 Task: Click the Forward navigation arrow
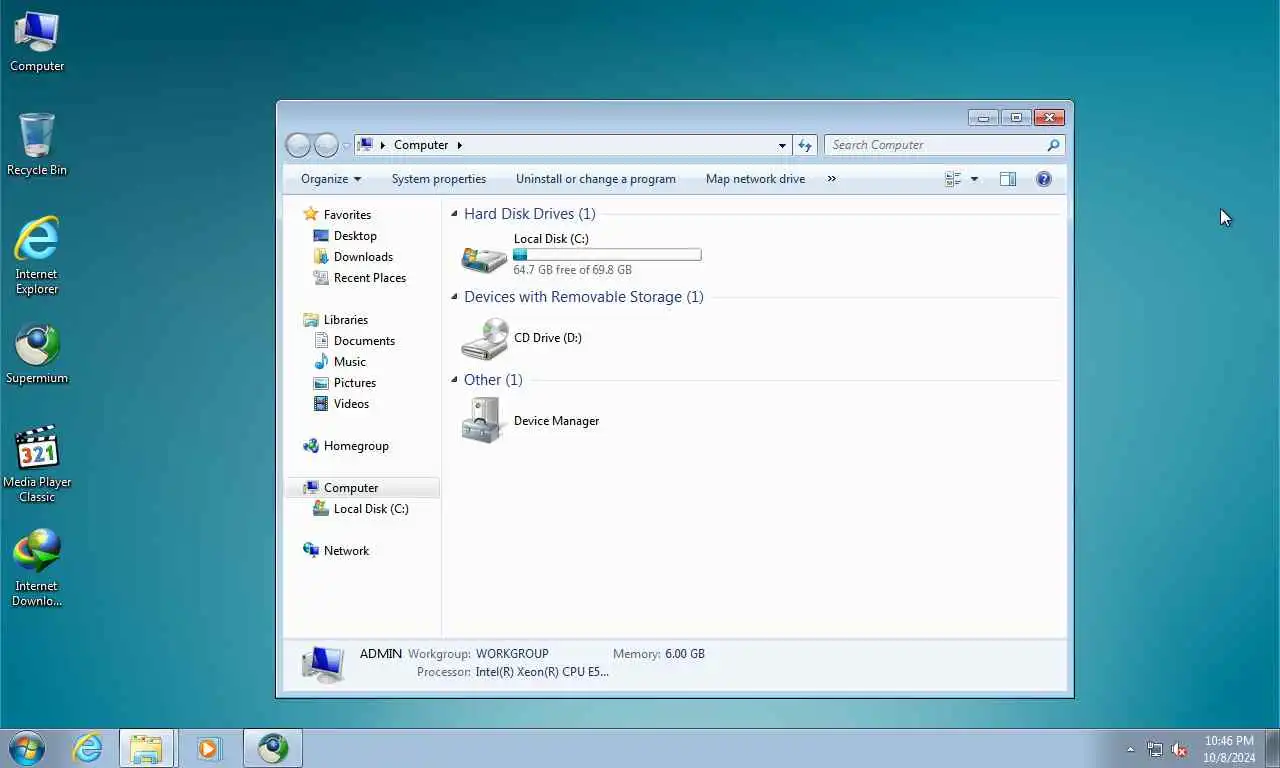point(326,145)
